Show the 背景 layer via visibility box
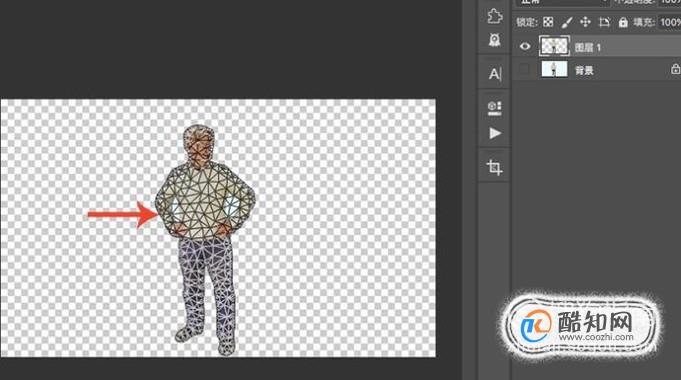The width and height of the screenshot is (681, 380). (x=525, y=69)
